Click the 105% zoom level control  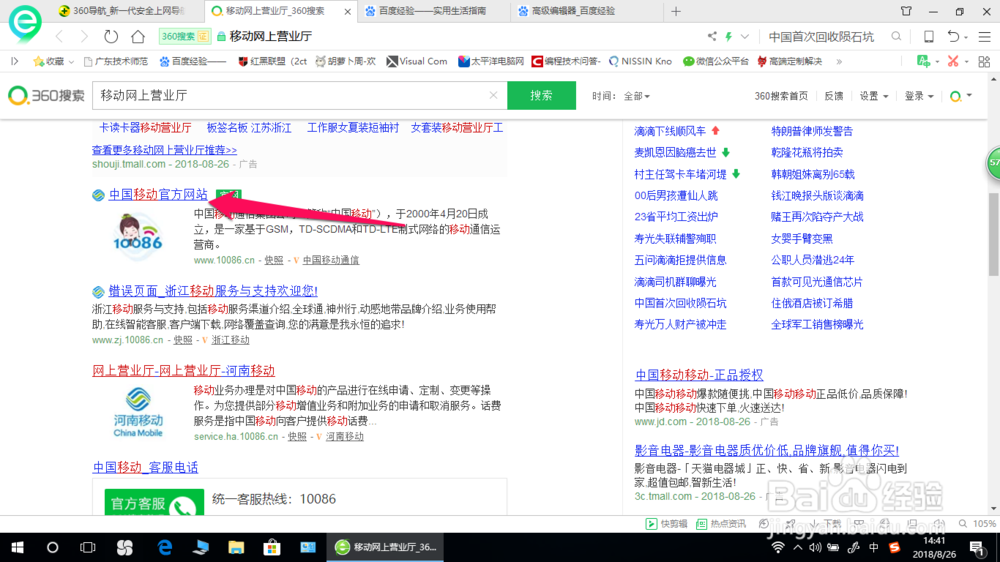click(978, 524)
